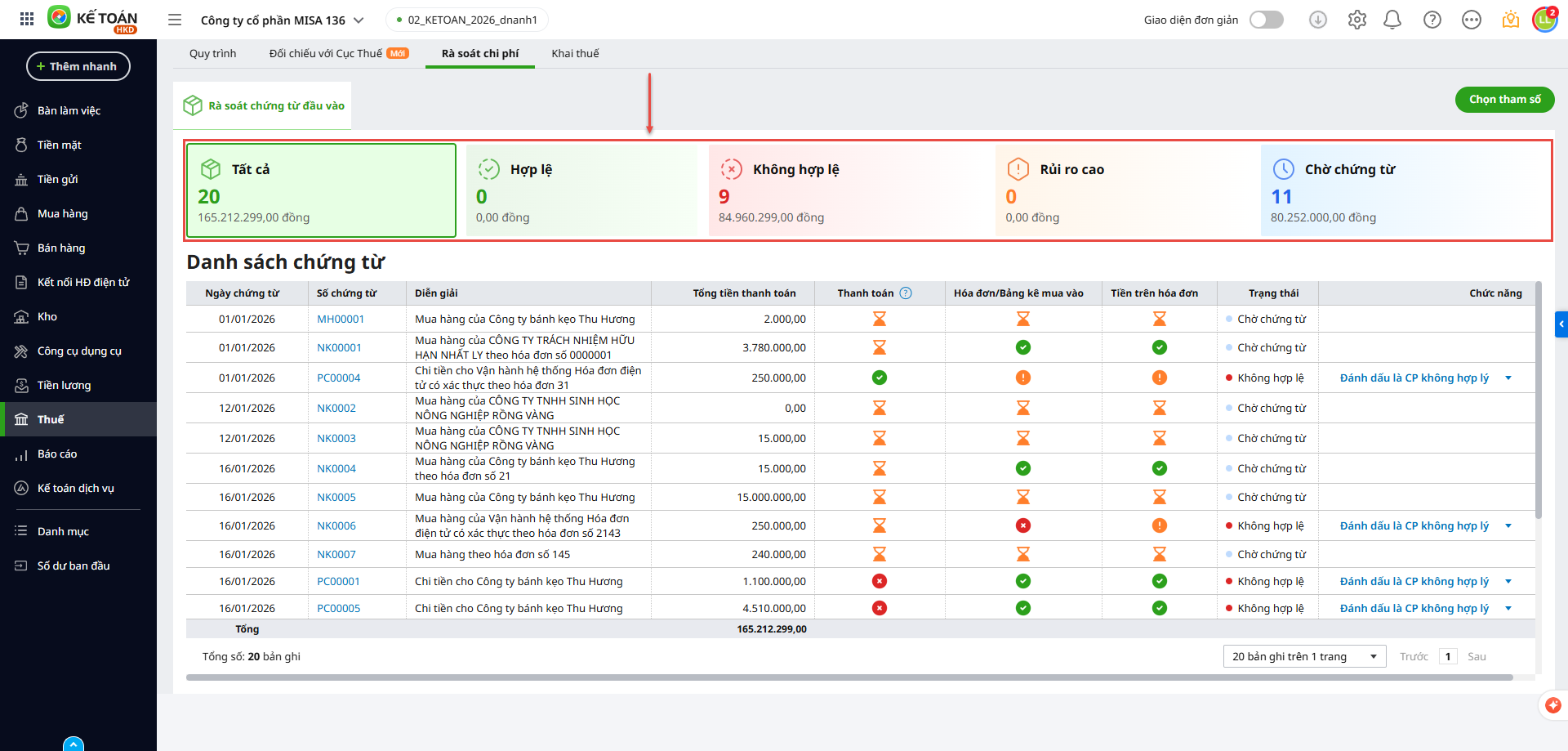Filter by Không hợp lệ summary card
Image resolution: width=1568 pixels, height=751 pixels.
pos(851,191)
